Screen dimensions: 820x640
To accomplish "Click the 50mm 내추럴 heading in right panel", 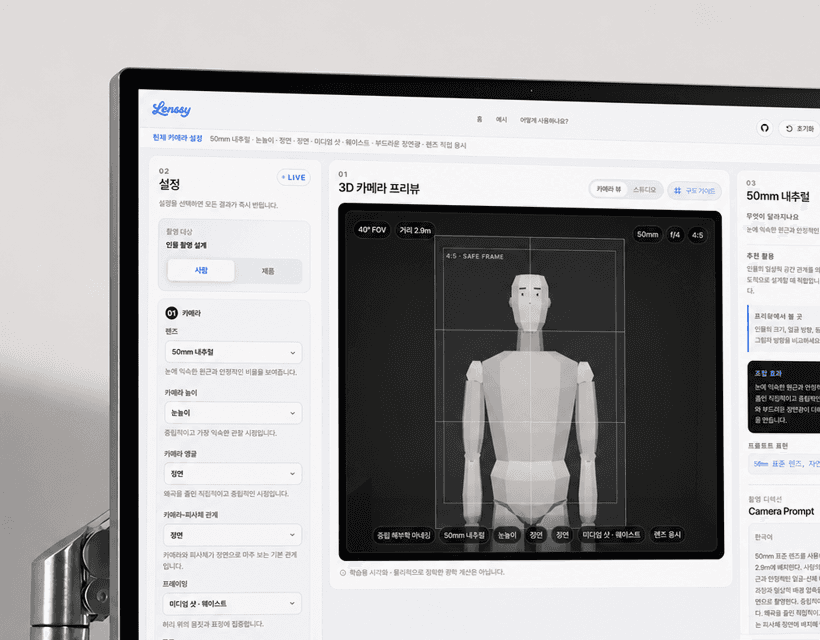I will tap(778, 196).
